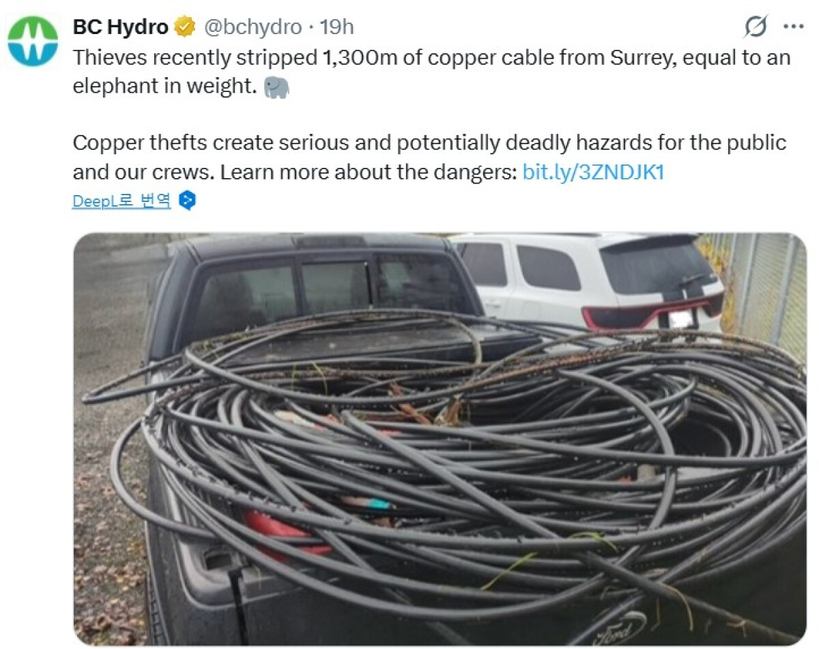This screenshot has height=649, width=819.
Task: Open the bit.ly/3ZNDJK1 link
Action: coord(593,172)
